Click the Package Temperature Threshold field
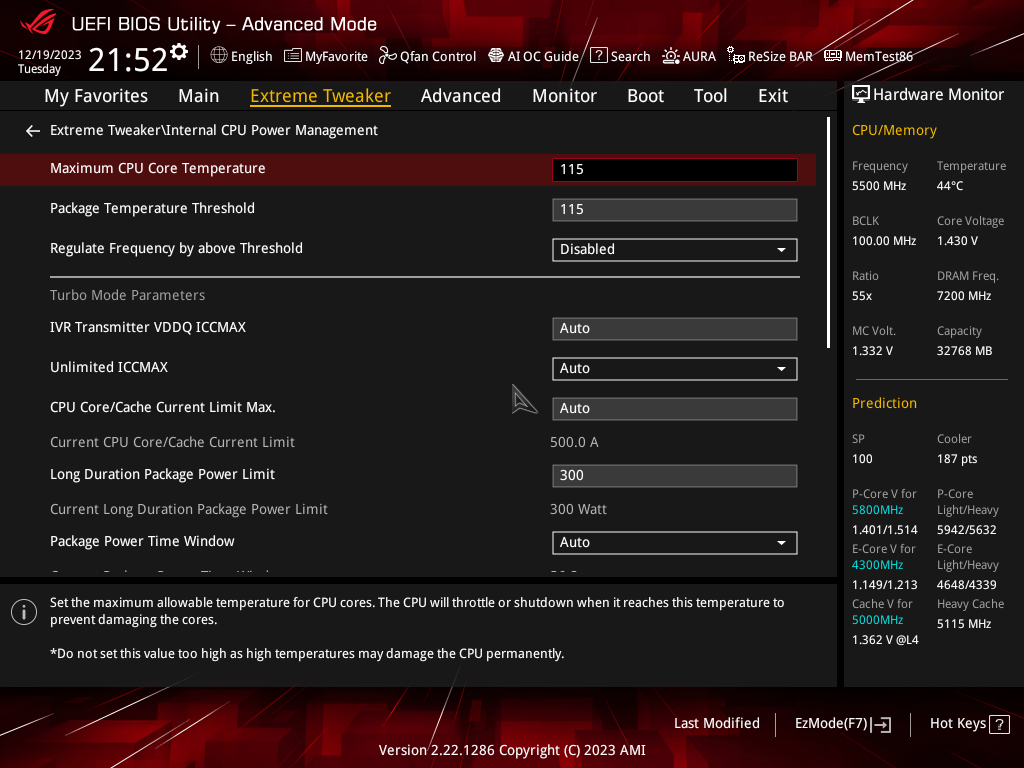The width and height of the screenshot is (1024, 768). (675, 210)
